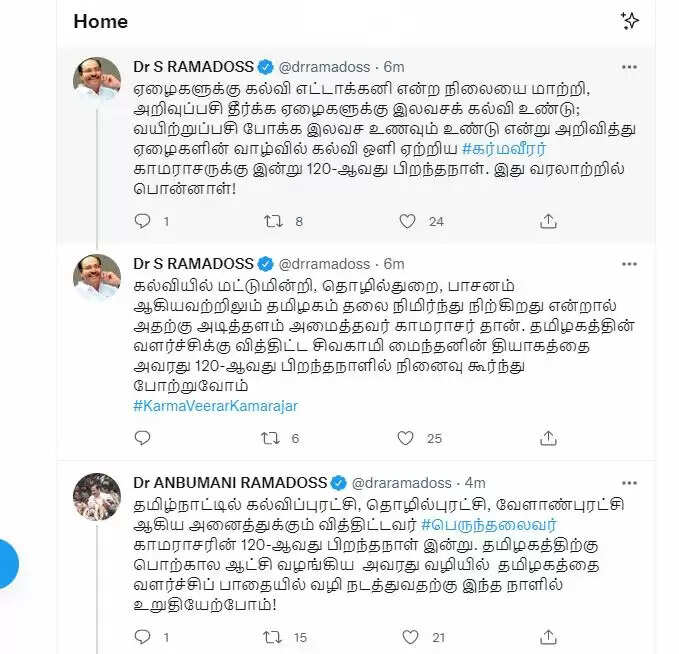The width and height of the screenshot is (679, 654).
Task: Open Dr ANBUMANI RAMADOSS profile picture
Action: coord(97,496)
